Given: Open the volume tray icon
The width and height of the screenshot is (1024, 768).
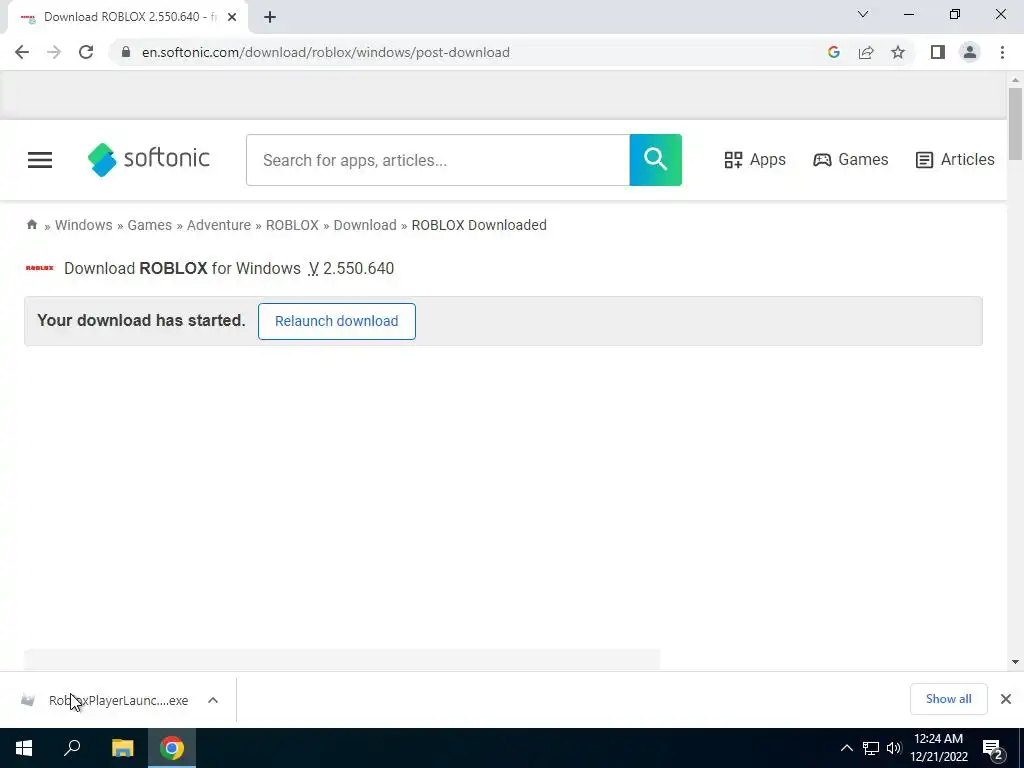Looking at the screenshot, I should 894,748.
